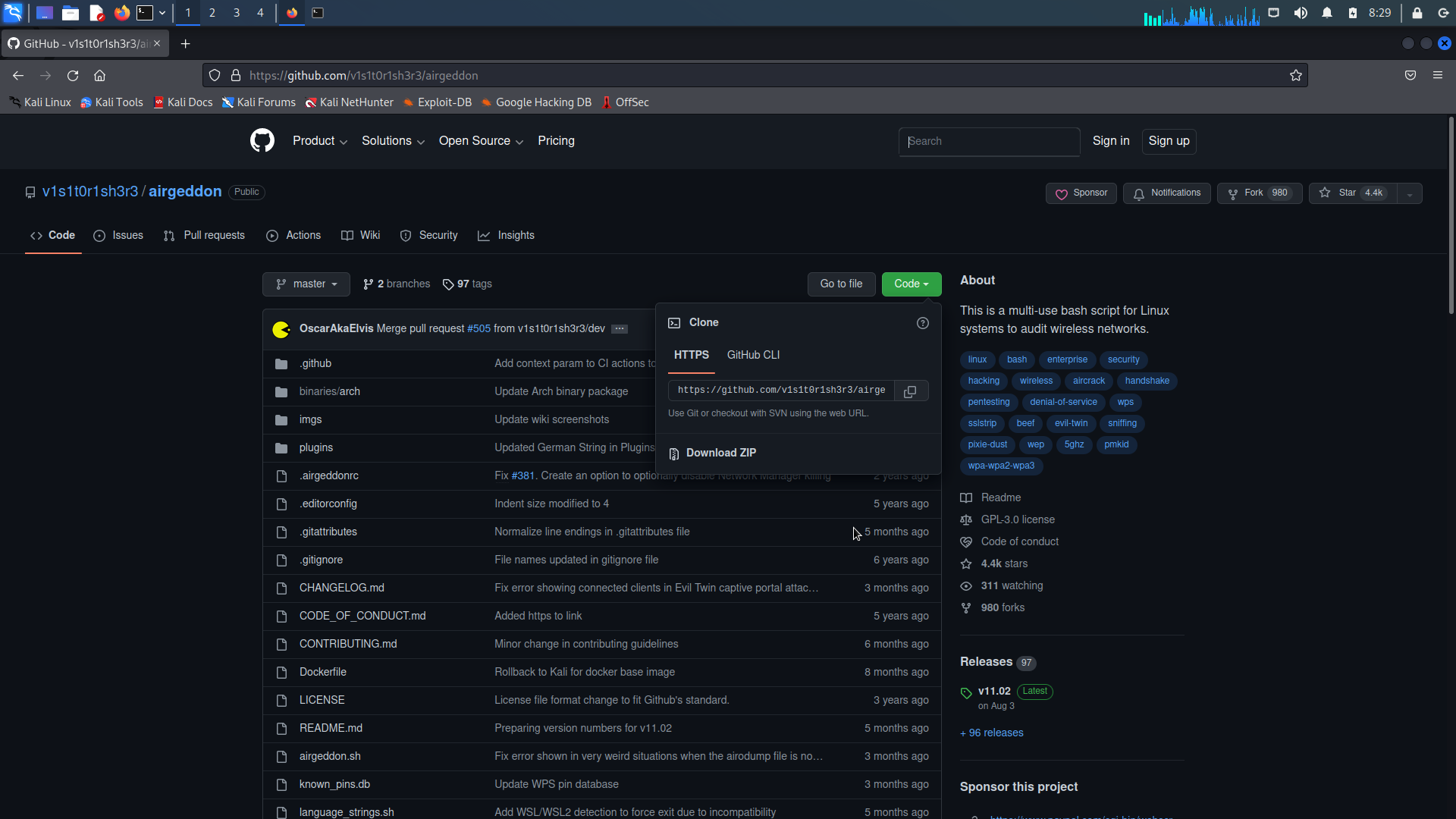Select the HTTPS clone tab
This screenshot has height=819, width=1456.
tap(692, 355)
